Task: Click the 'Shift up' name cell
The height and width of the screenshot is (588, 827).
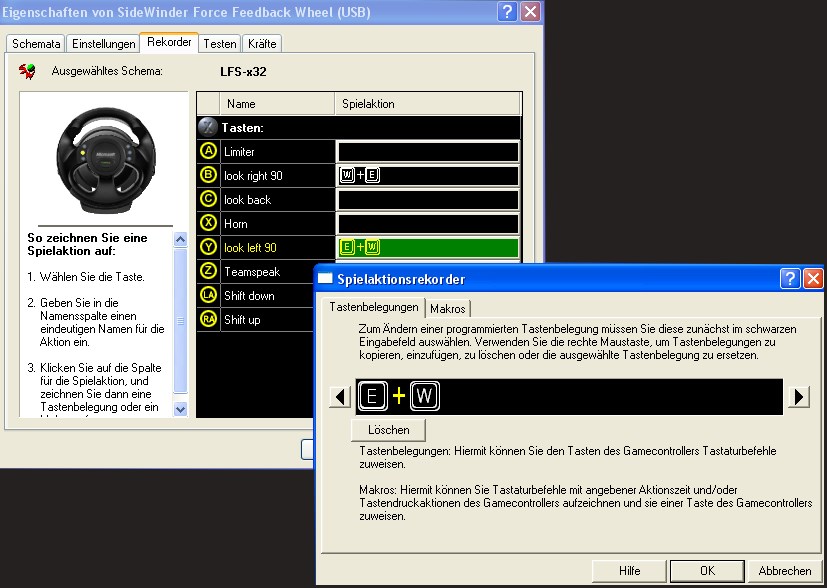Action: pos(268,320)
